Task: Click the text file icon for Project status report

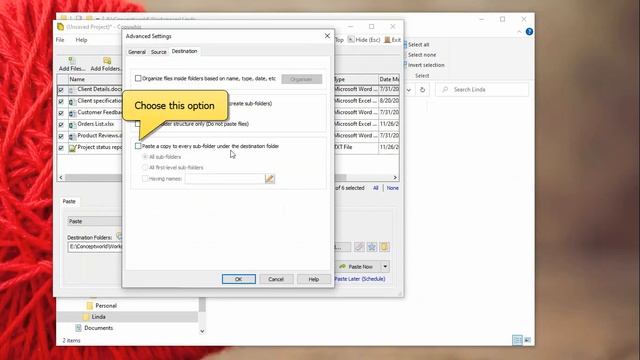Action: pyautogui.click(x=72, y=148)
